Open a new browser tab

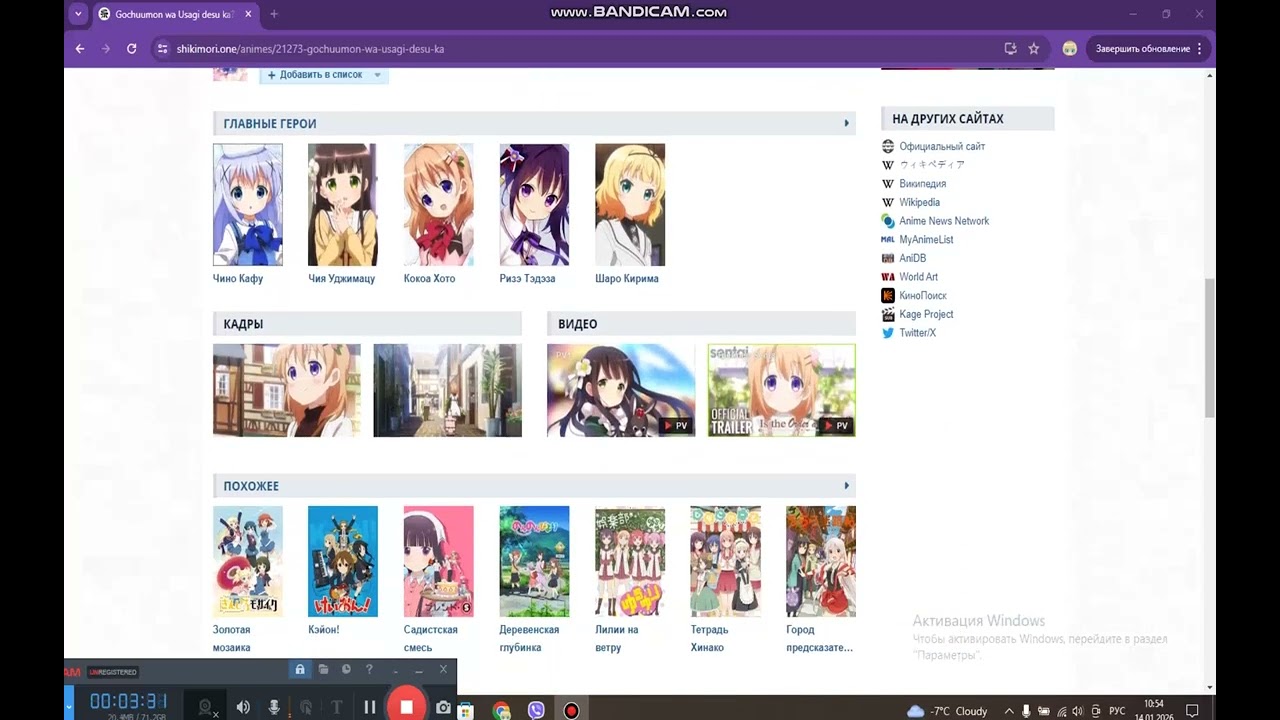click(274, 14)
